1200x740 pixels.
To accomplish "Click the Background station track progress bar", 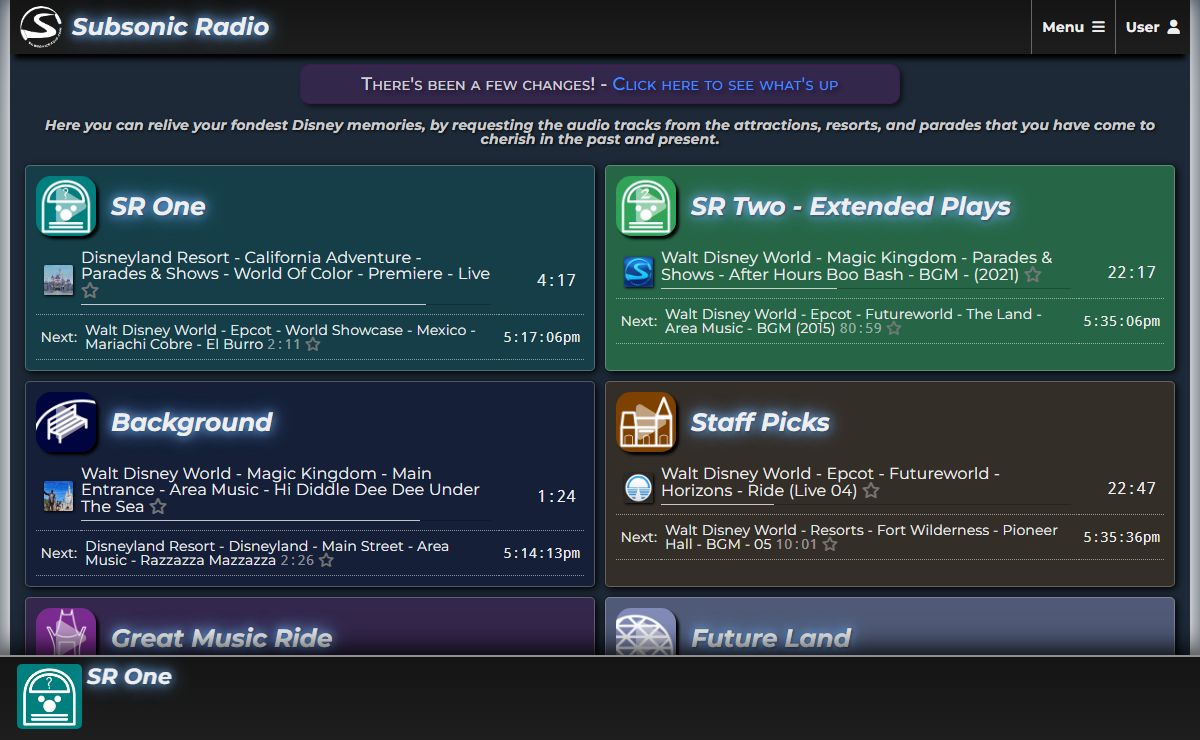I will coord(285,520).
